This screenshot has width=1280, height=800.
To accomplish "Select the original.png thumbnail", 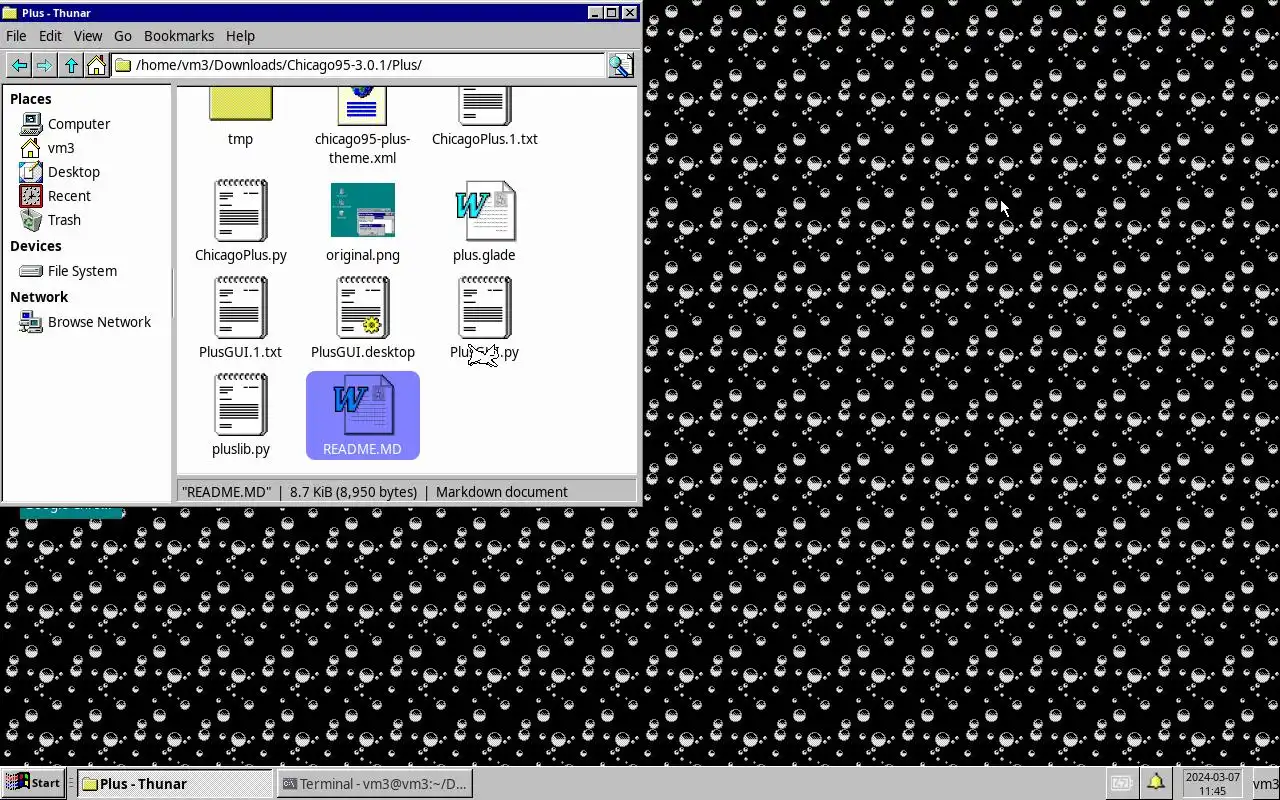I will click(x=363, y=210).
